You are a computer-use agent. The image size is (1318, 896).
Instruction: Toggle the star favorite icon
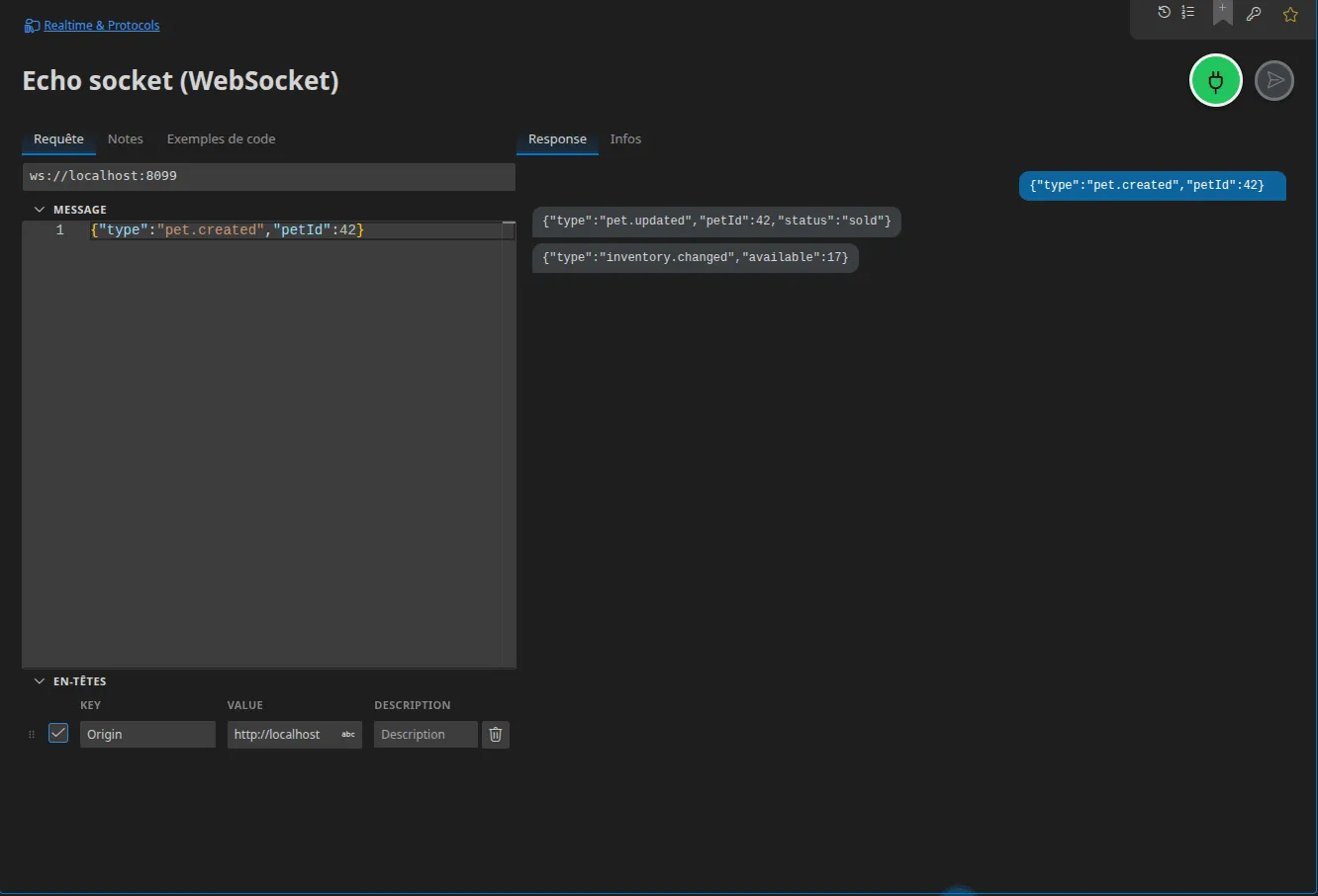tap(1290, 14)
